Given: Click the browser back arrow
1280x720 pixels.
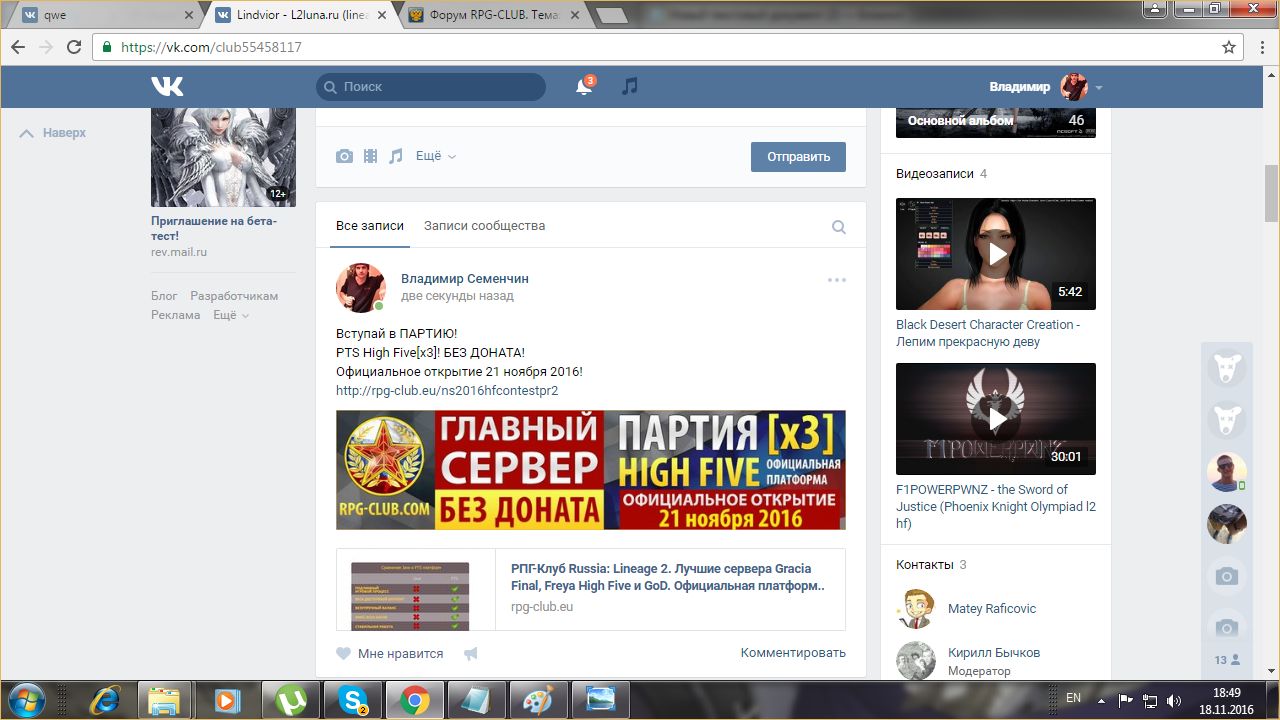Looking at the screenshot, I should (19, 47).
